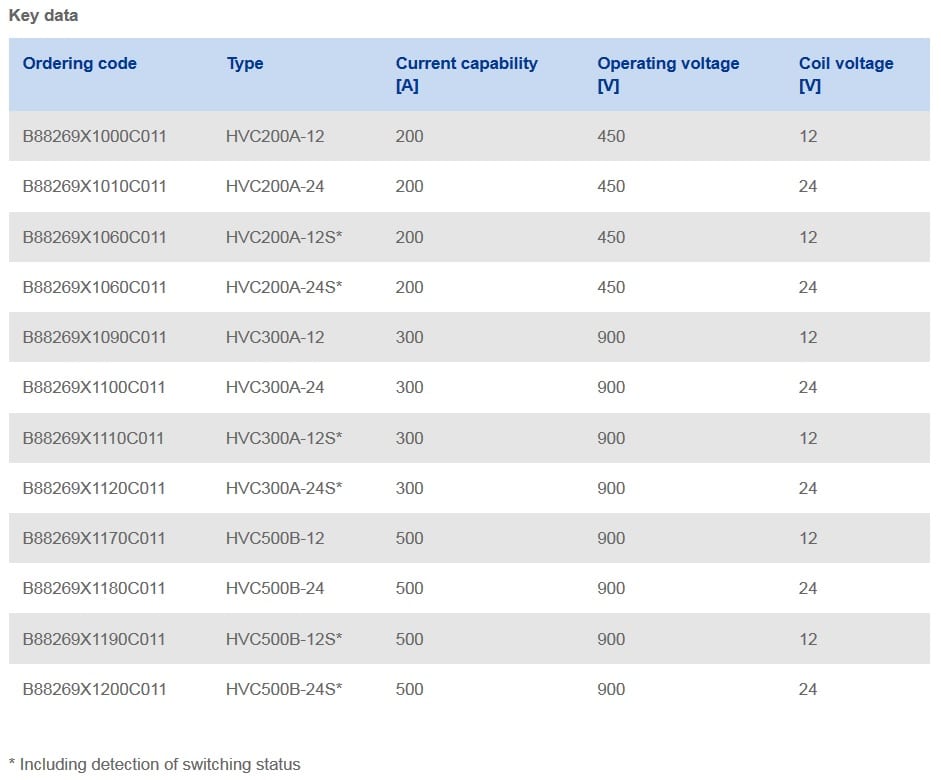Click the HVC200A-24S* type entry
941x780 pixels.
pos(284,287)
